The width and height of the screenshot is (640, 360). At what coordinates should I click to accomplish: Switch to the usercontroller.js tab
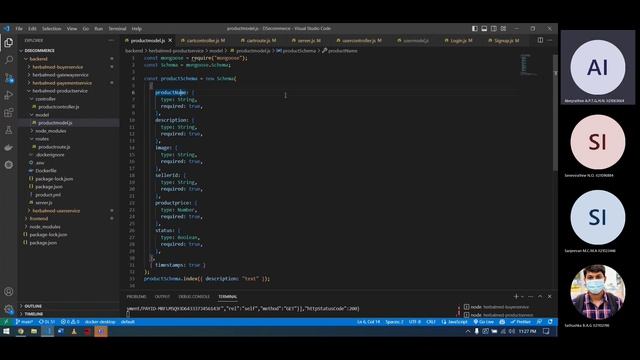click(x=359, y=40)
